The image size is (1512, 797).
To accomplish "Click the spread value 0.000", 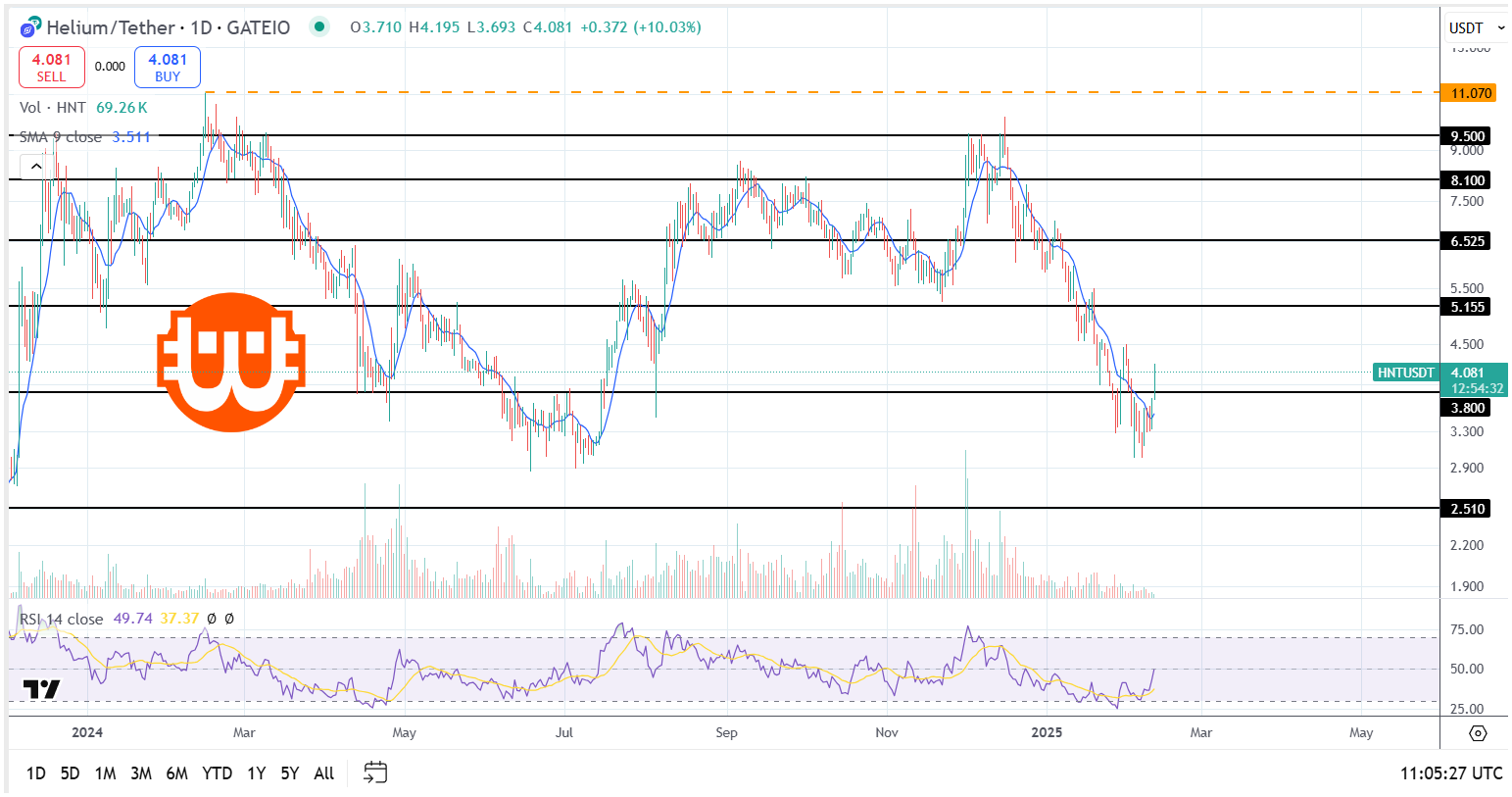I will (110, 67).
